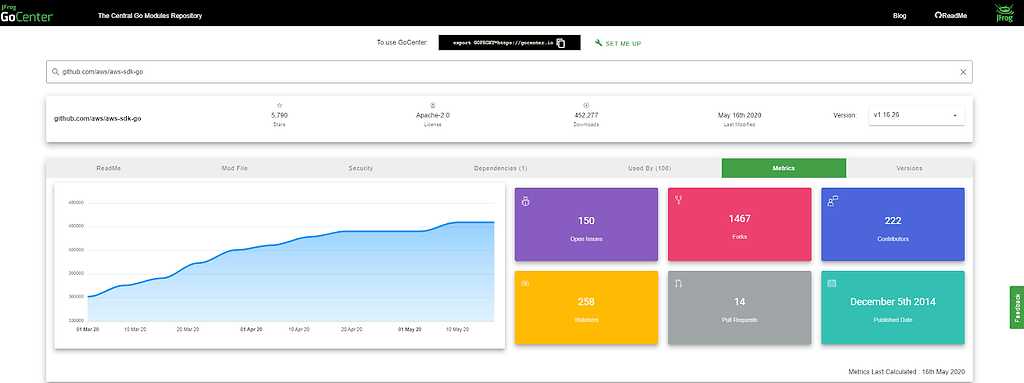The width and height of the screenshot is (1024, 383).
Task: Click the blue Contributors 222 card
Action: click(x=893, y=224)
